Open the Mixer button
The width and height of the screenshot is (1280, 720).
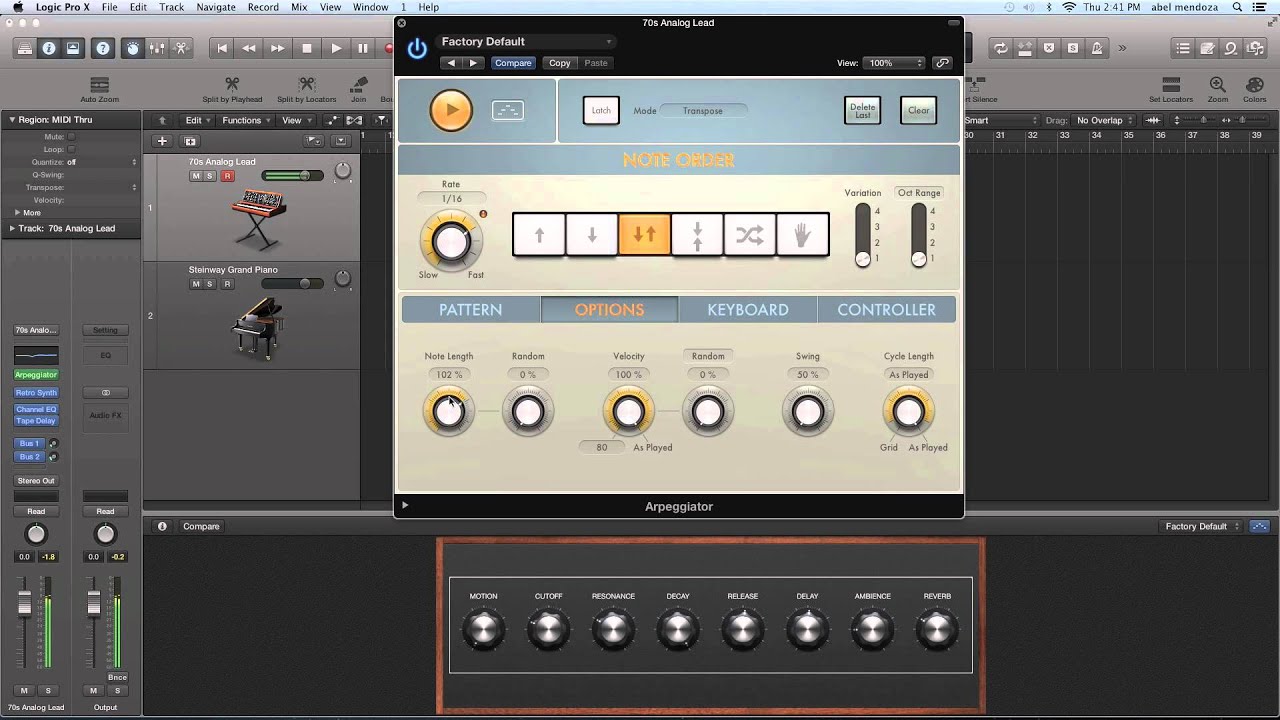tap(157, 48)
